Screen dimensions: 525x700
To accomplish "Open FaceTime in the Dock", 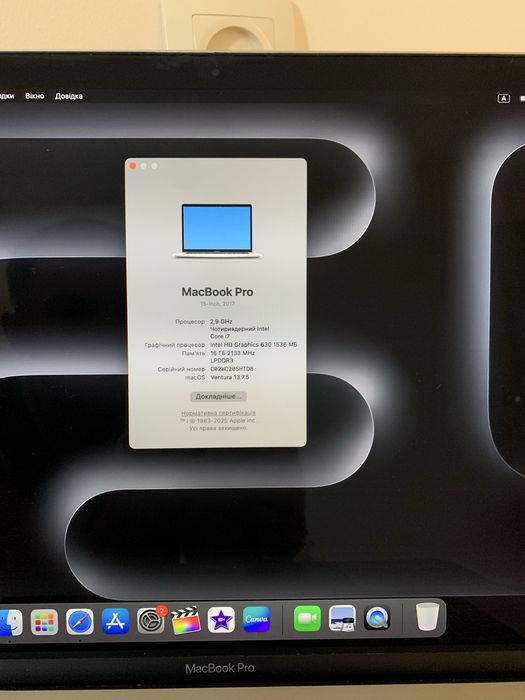I will point(307,618).
